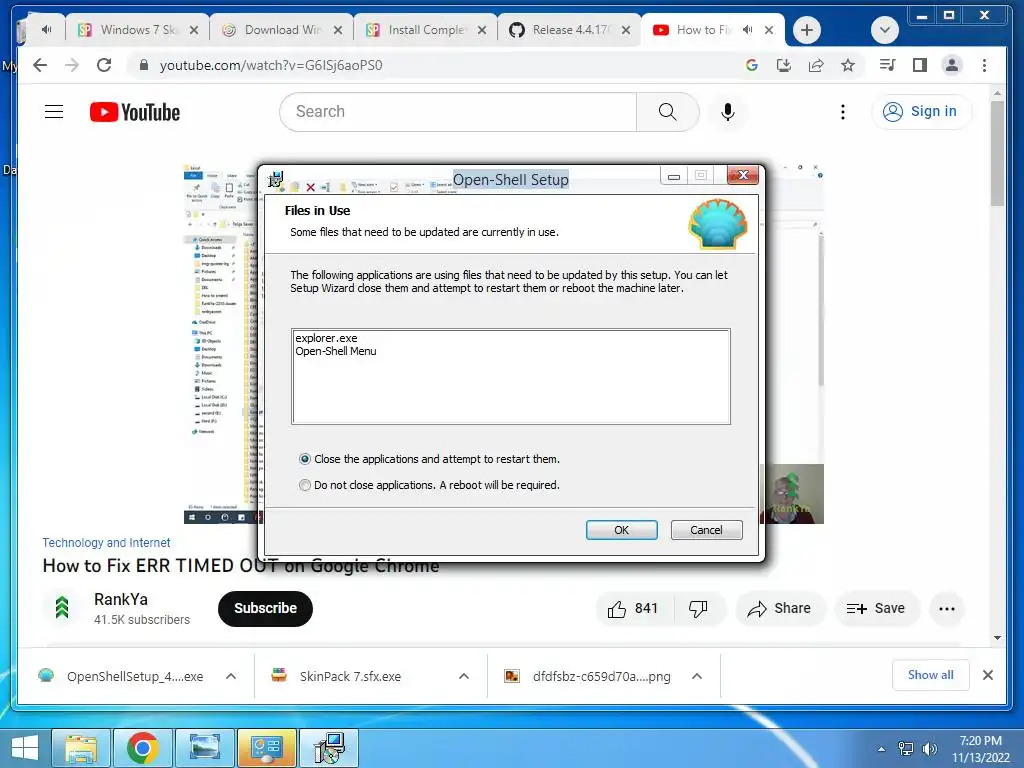Select Close the applications and restart radio

coord(304,459)
